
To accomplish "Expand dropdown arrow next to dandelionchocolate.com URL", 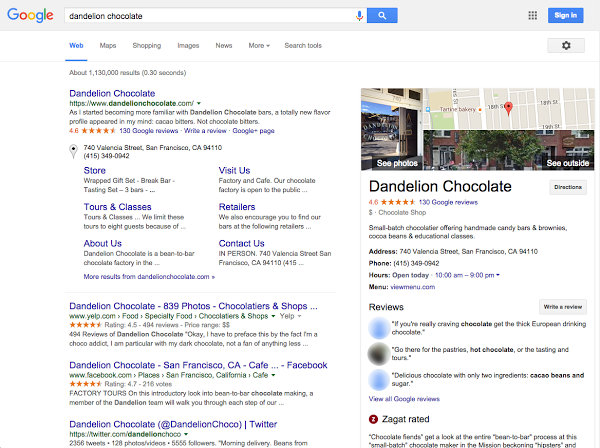I will 199,103.
